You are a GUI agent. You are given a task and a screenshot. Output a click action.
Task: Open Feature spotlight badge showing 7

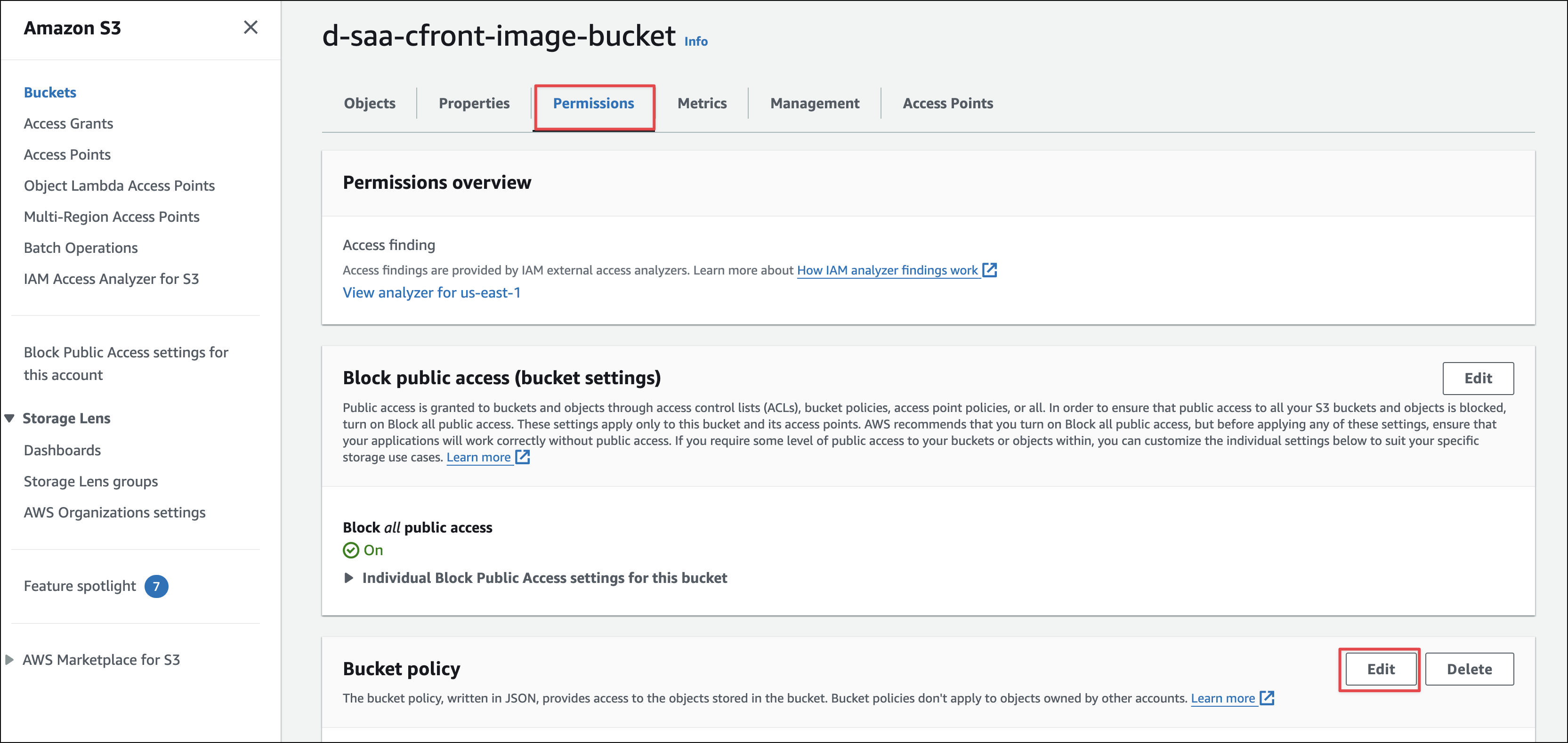point(156,586)
